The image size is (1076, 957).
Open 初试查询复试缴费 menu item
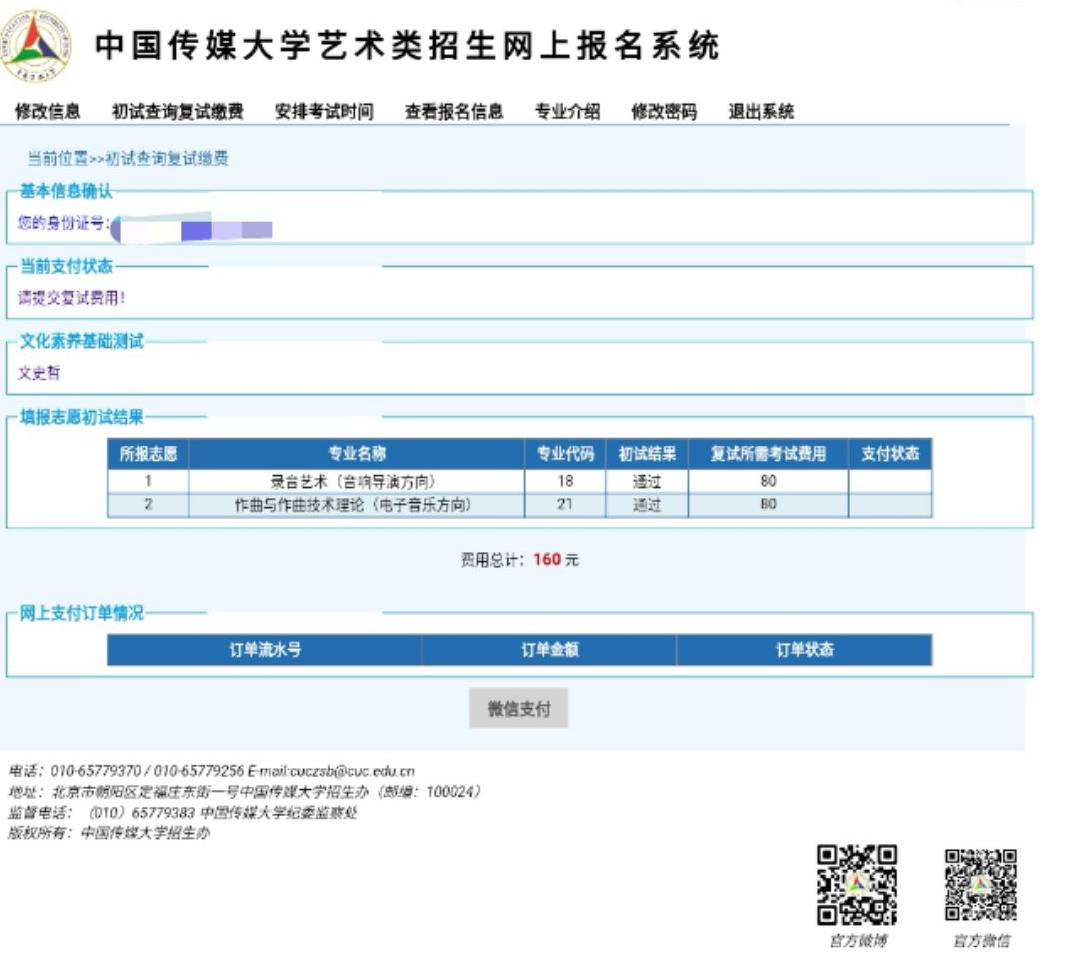[x=178, y=111]
